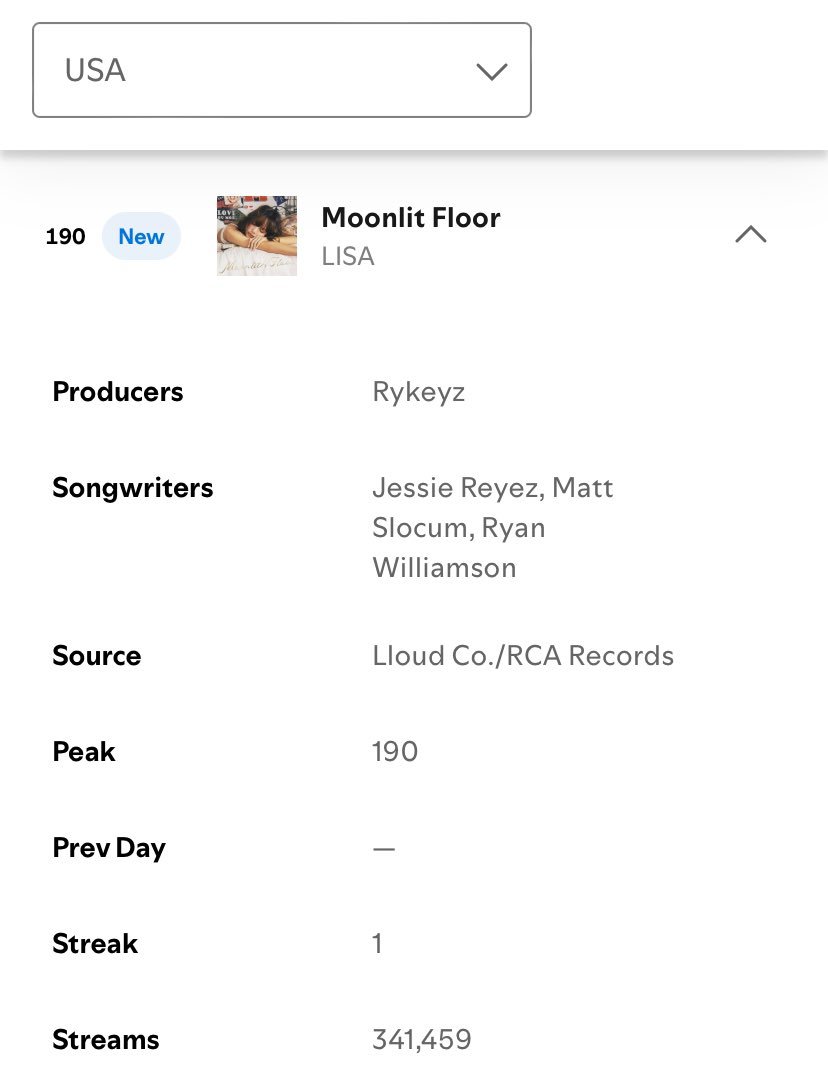Click the Streams count 341,459
828x1084 pixels.
tap(422, 1040)
